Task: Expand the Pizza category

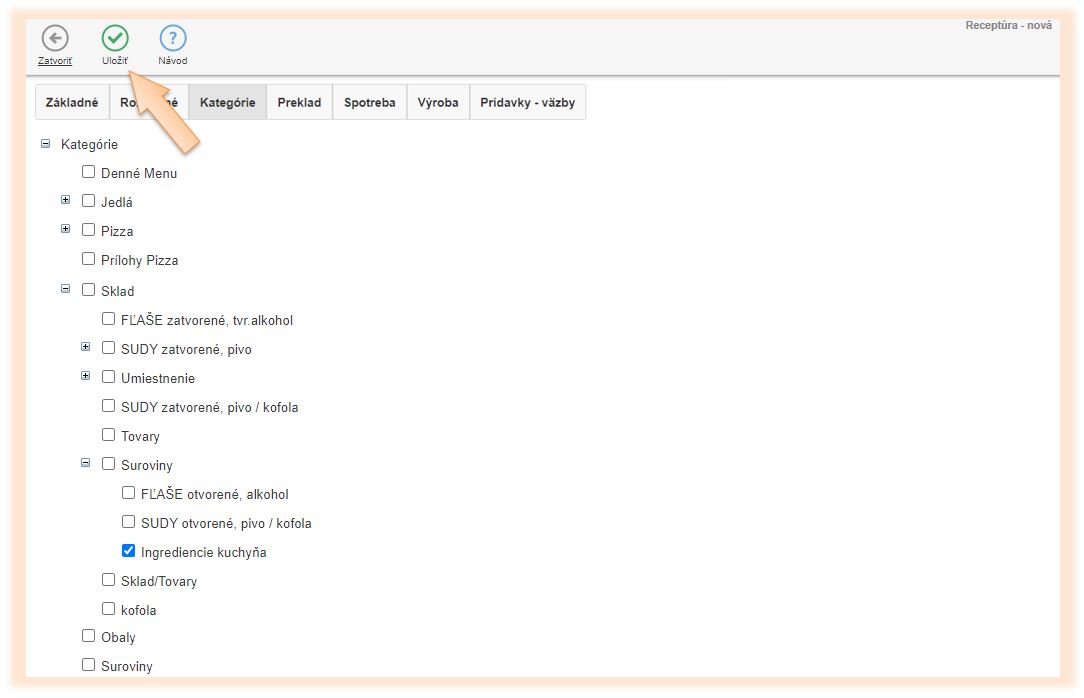Action: [x=66, y=229]
